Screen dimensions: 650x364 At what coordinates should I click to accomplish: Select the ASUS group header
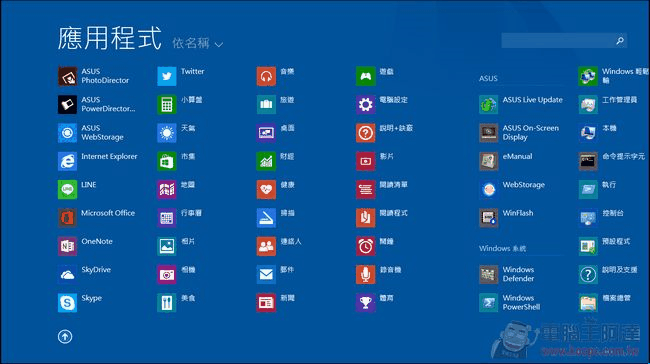pyautogui.click(x=488, y=78)
